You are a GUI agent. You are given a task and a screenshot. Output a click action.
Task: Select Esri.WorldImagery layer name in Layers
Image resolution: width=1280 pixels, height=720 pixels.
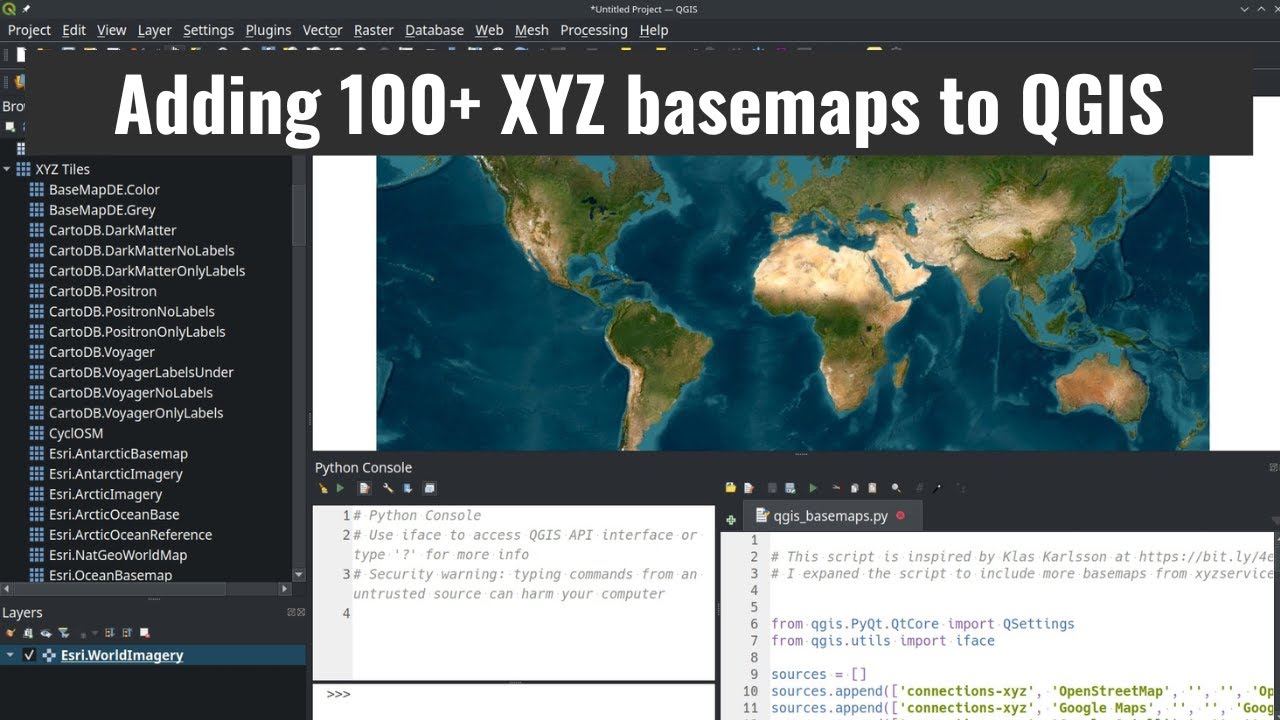click(122, 655)
